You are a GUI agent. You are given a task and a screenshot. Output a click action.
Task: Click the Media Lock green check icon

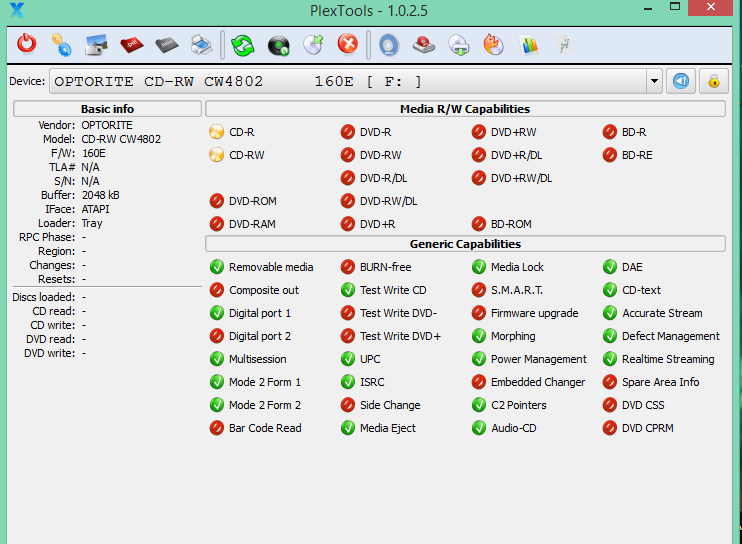(x=479, y=267)
